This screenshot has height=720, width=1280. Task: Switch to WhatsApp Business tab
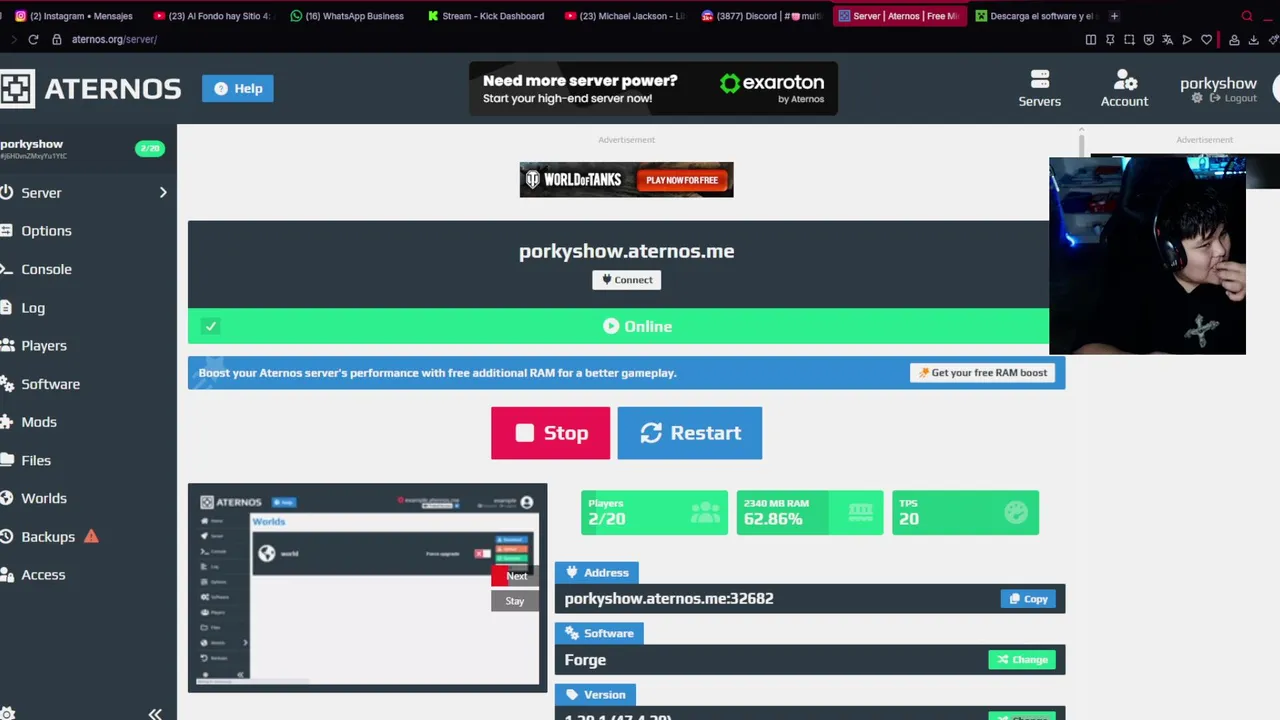[348, 16]
